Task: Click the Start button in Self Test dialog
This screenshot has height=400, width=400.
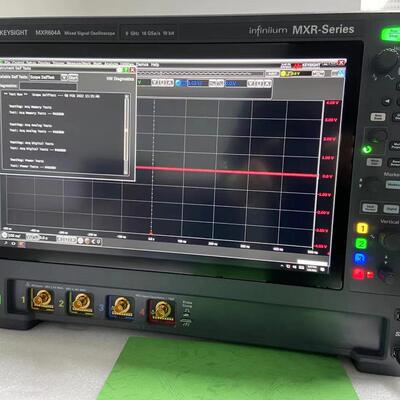Action: (73, 78)
